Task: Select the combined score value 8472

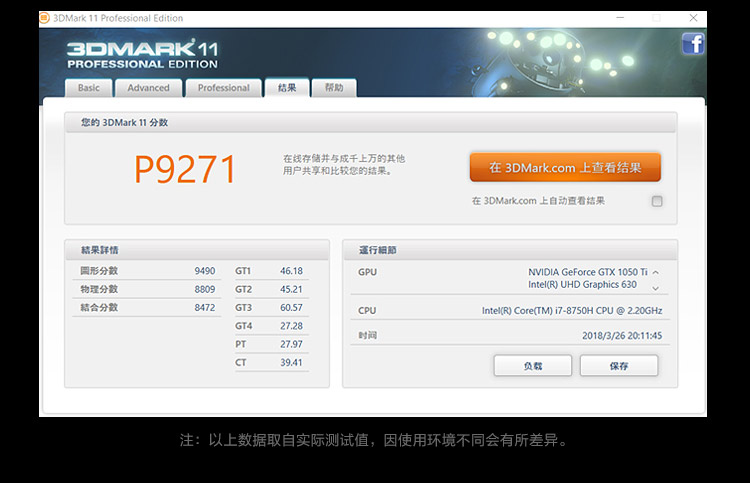Action: pos(205,307)
